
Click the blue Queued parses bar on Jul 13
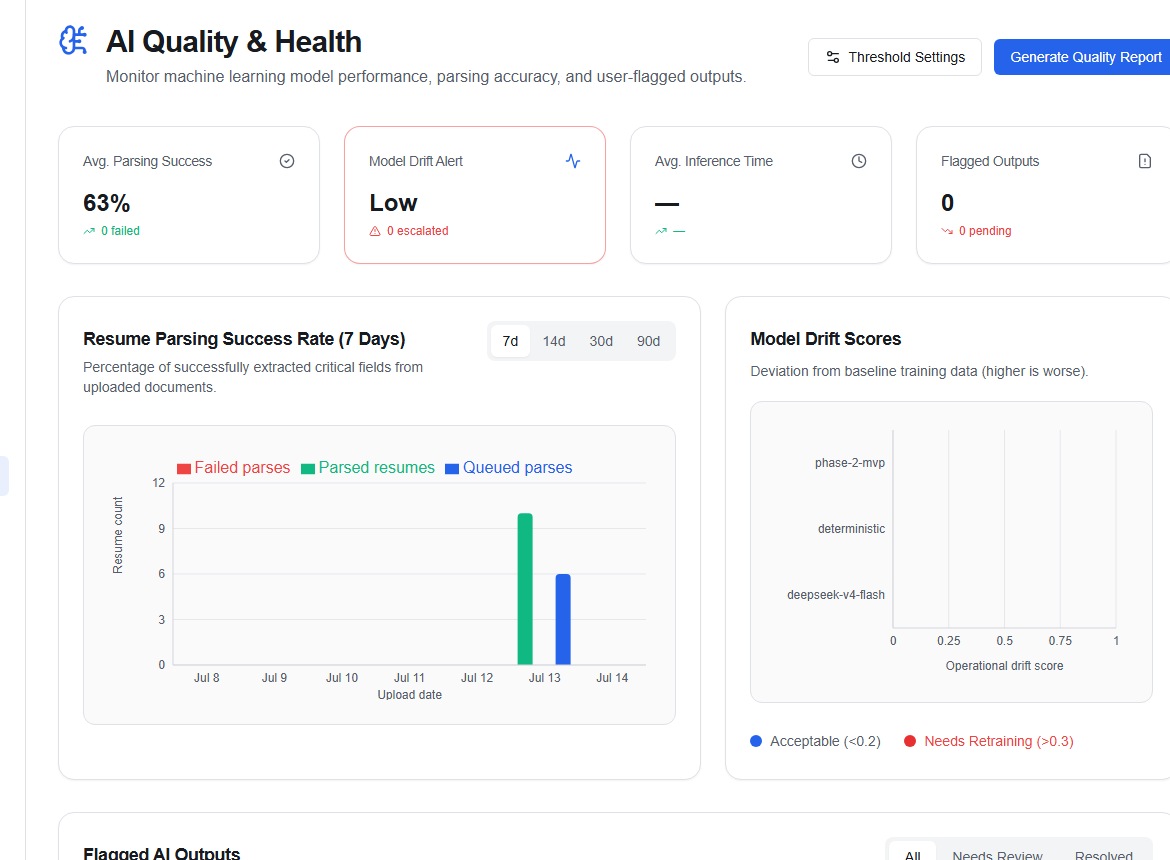[x=563, y=619]
